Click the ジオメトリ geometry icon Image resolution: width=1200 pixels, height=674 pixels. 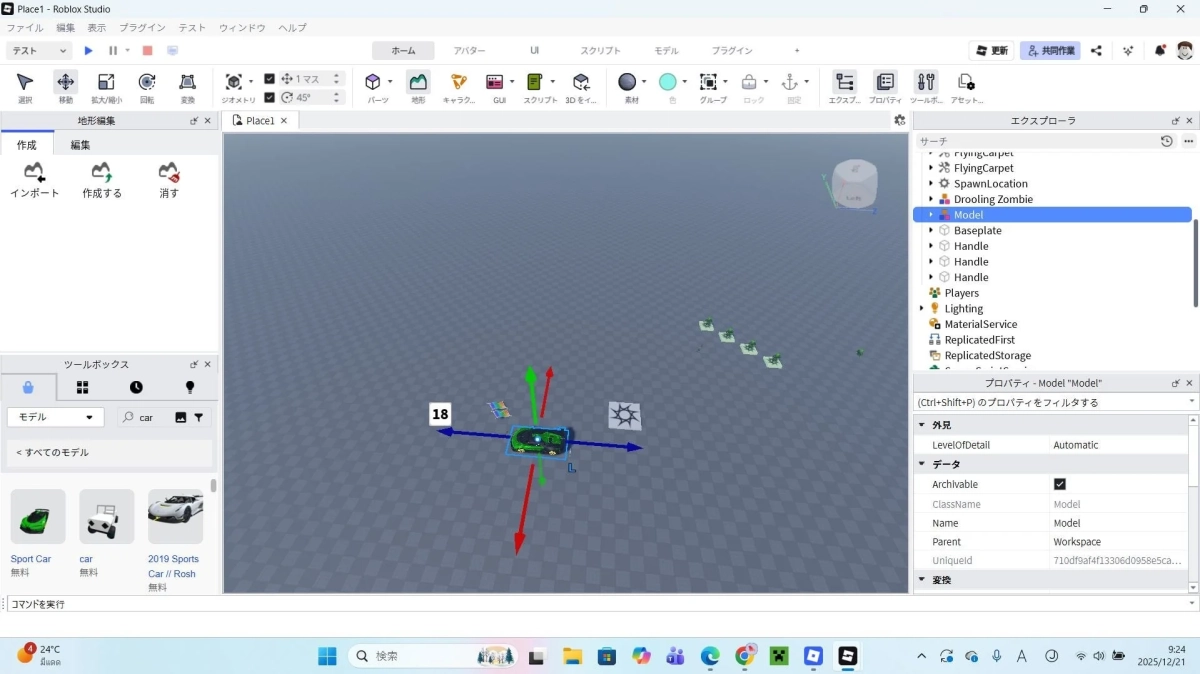click(234, 82)
